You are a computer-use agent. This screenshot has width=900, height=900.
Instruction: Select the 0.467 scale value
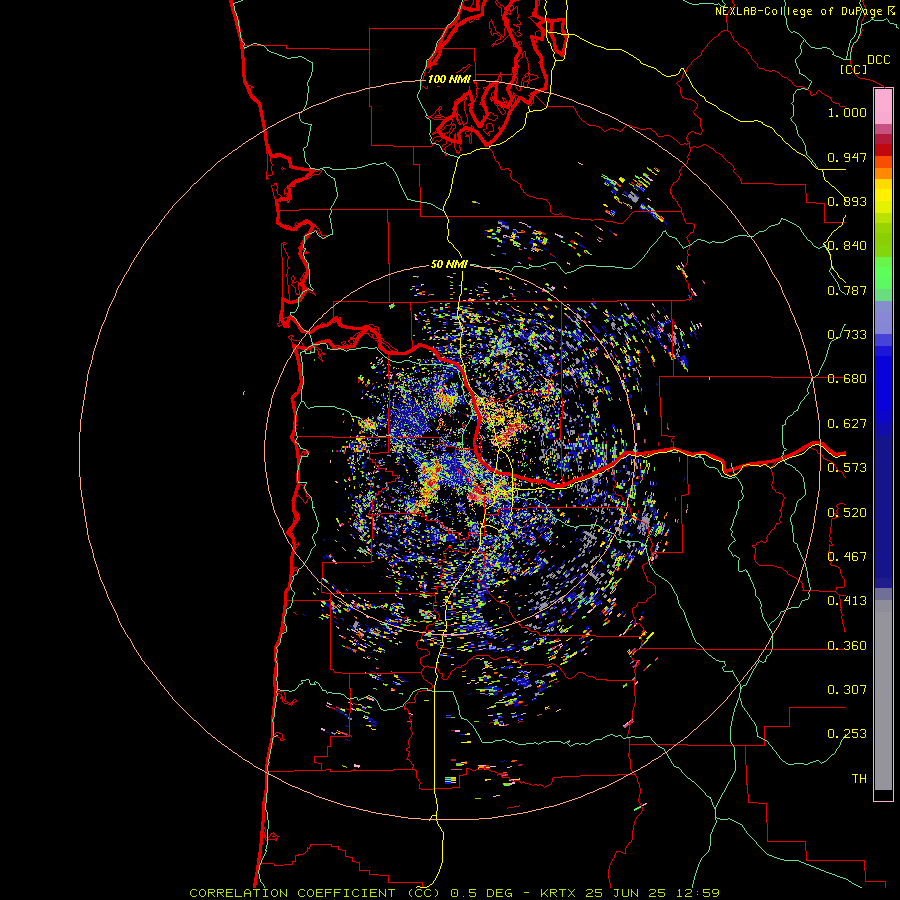point(847,557)
